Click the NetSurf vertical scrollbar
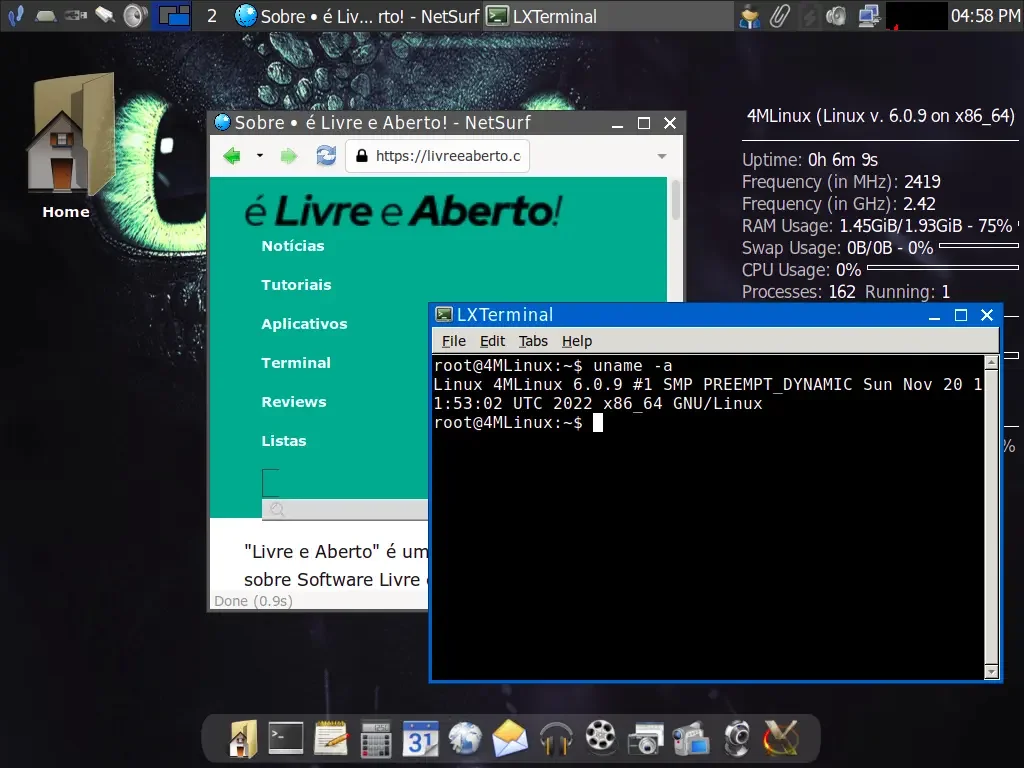The width and height of the screenshot is (1024, 768). pos(675,200)
